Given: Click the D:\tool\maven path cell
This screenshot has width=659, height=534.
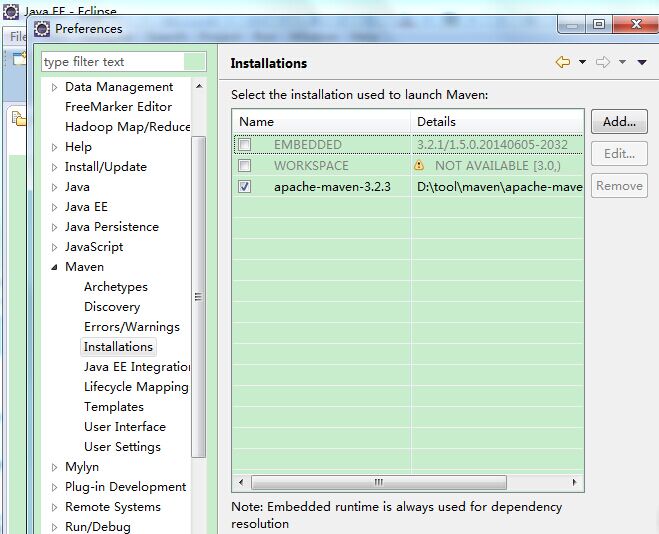Looking at the screenshot, I should click(499, 187).
